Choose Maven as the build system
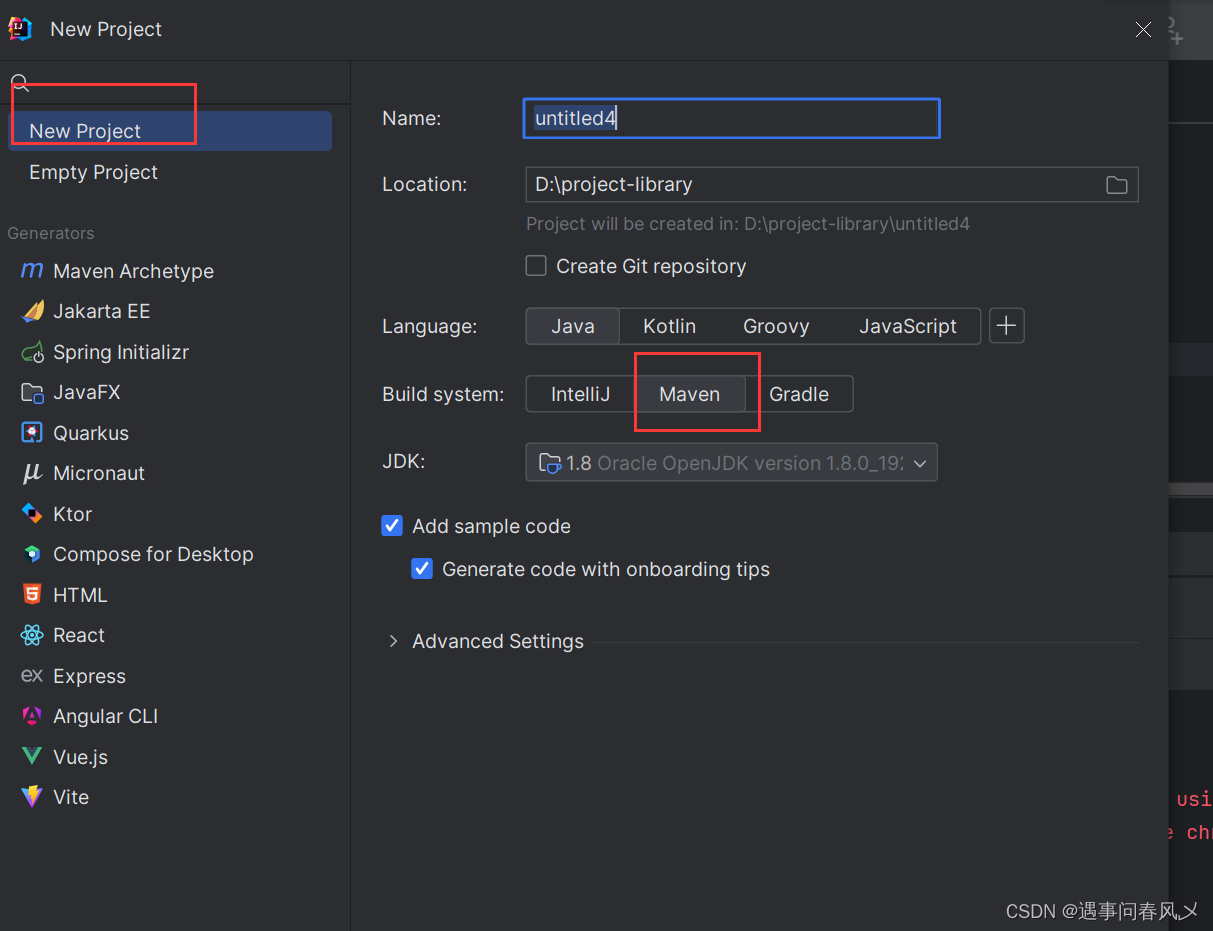1213x931 pixels. 690,394
